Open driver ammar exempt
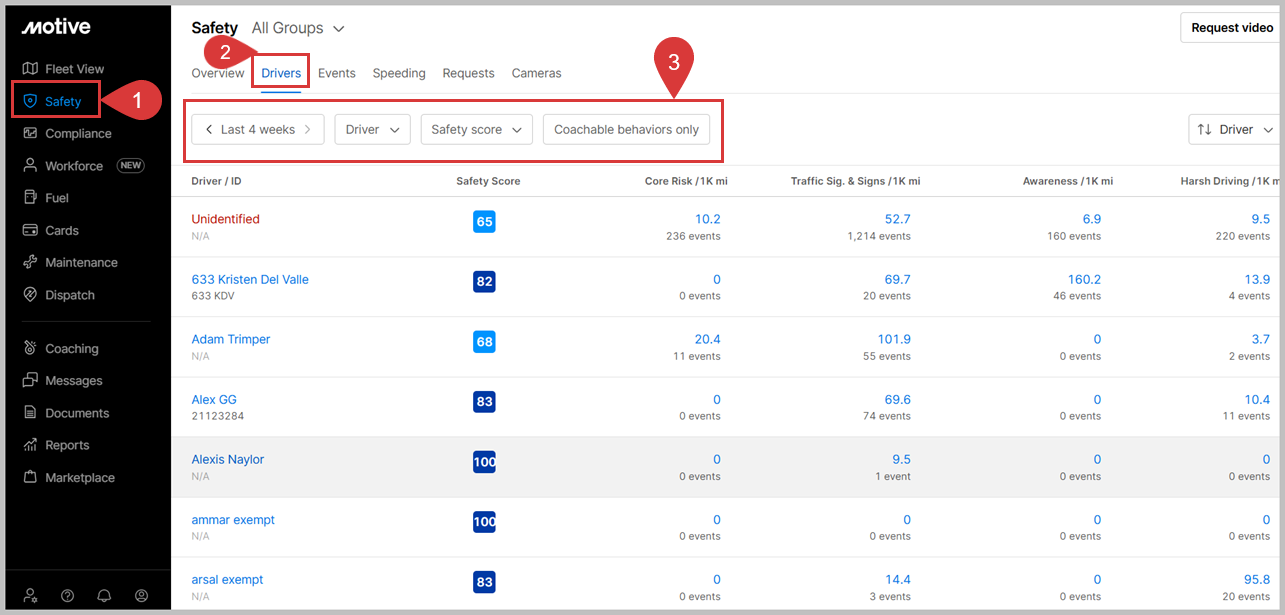 click(x=233, y=519)
